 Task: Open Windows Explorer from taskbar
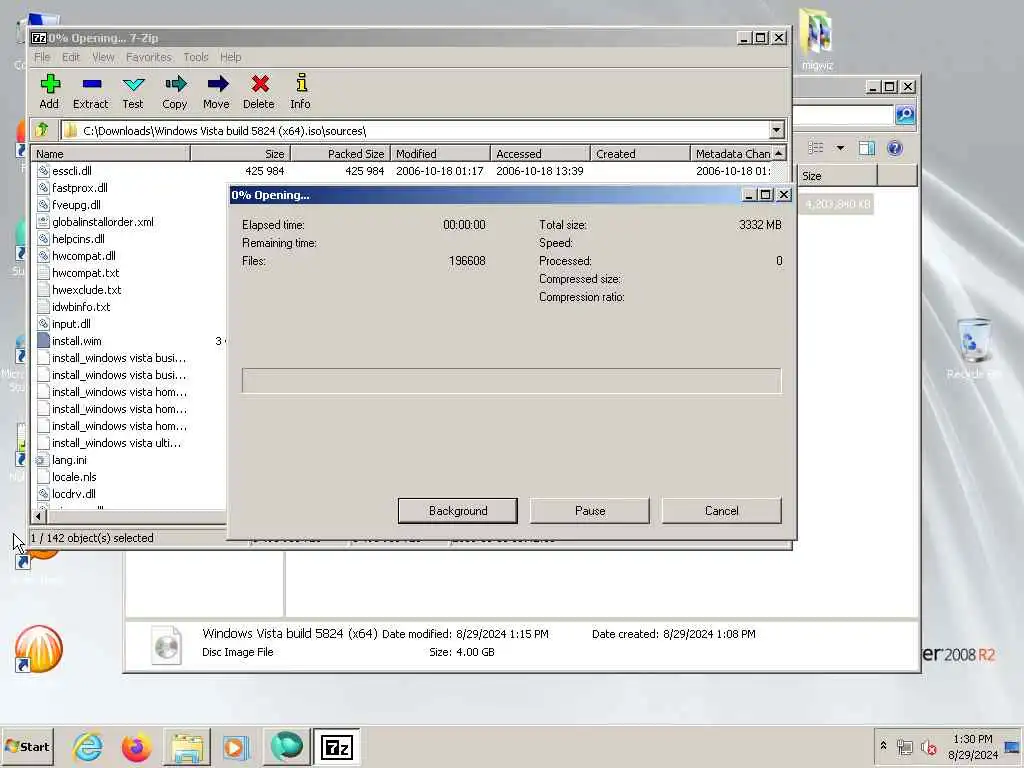pyautogui.click(x=187, y=746)
